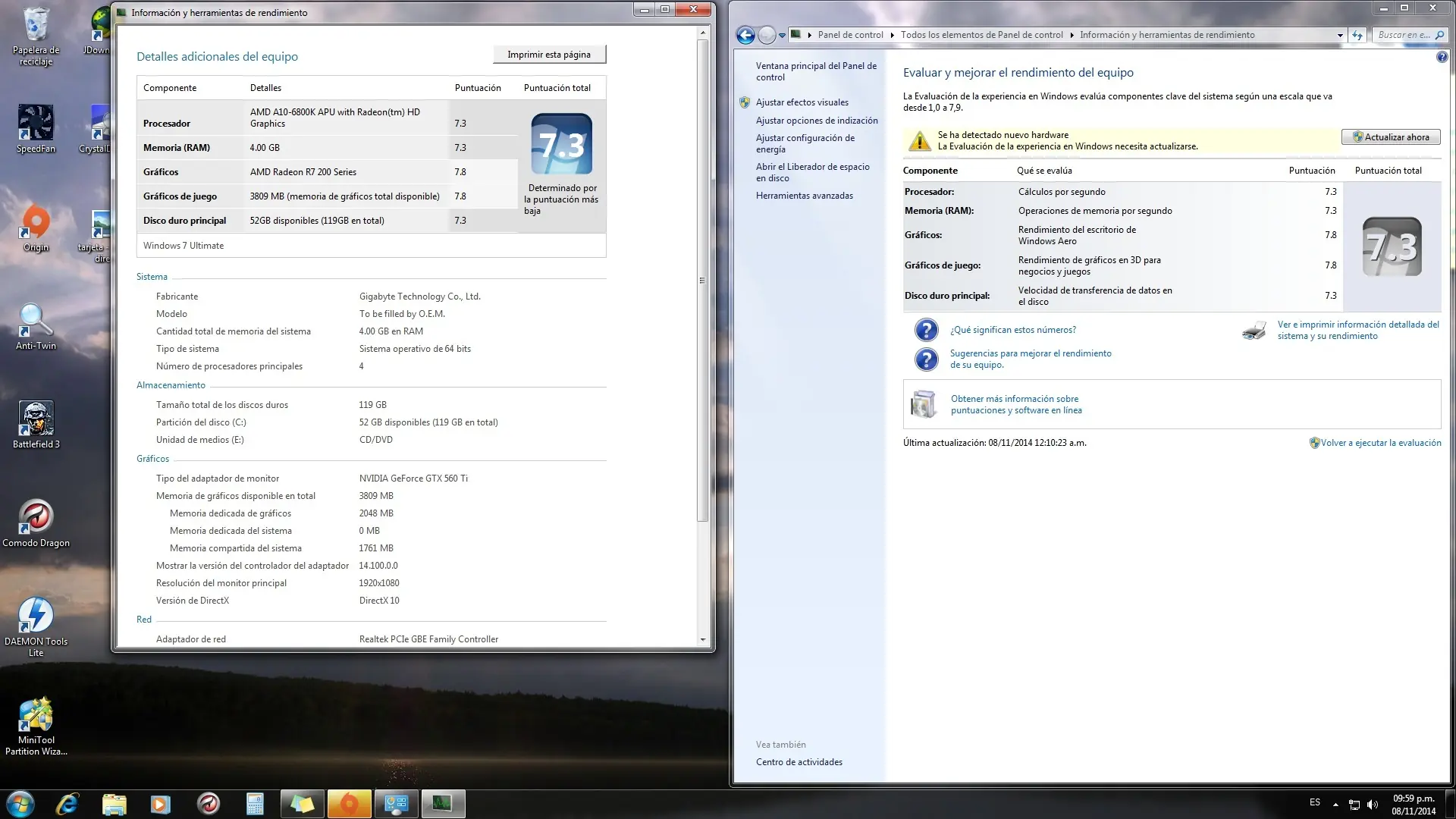Open the SpeedFan desktop shortcut
Screen dimensions: 1456x819
pyautogui.click(x=36, y=129)
